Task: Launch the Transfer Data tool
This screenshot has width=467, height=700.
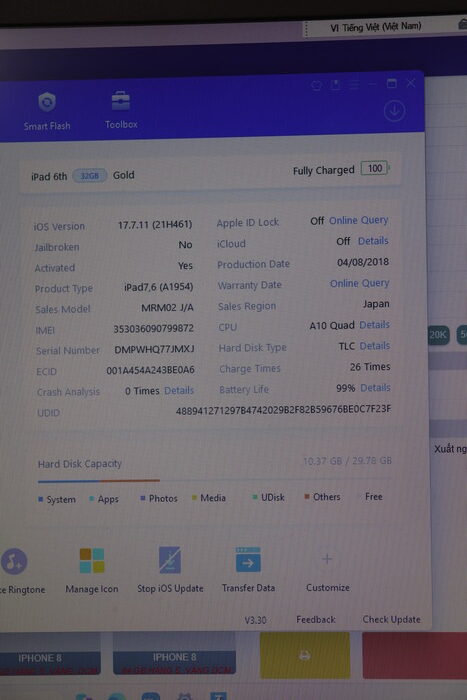Action: (248, 560)
